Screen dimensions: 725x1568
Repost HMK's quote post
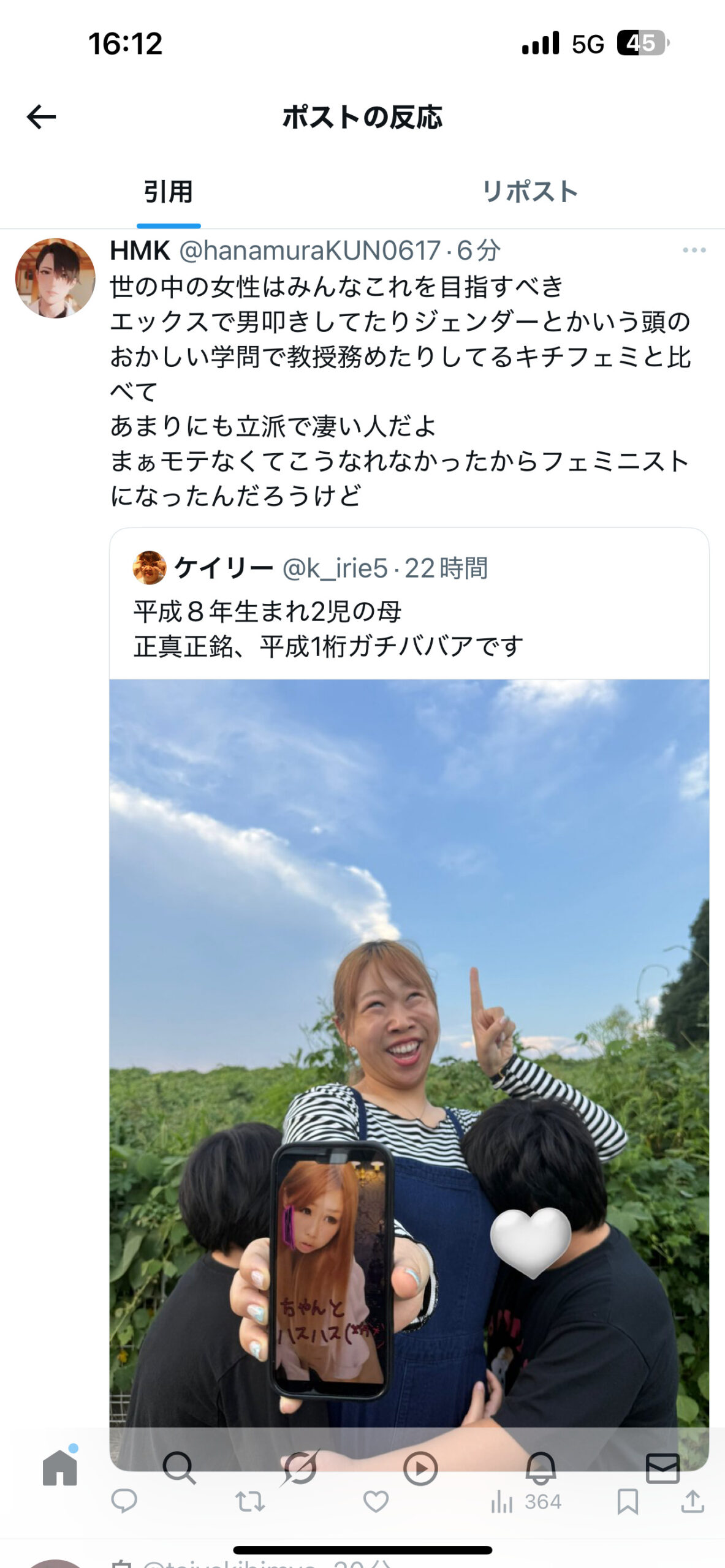tap(250, 1502)
